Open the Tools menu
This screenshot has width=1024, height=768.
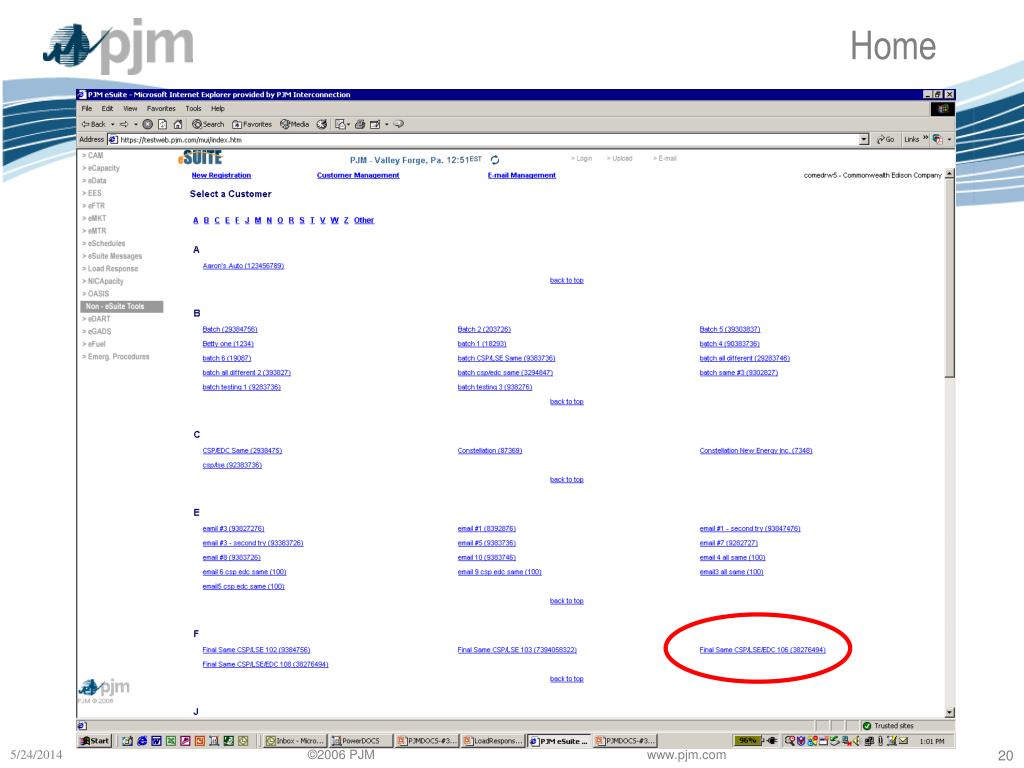tap(193, 108)
